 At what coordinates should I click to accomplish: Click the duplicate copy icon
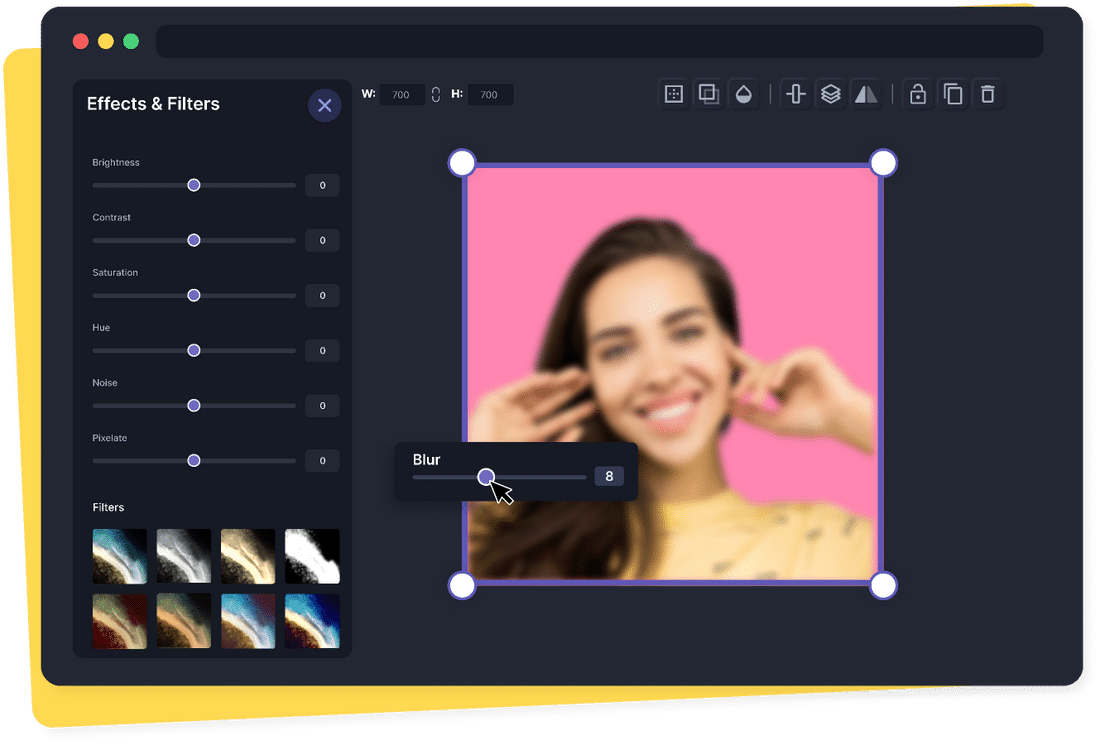pyautogui.click(x=953, y=94)
